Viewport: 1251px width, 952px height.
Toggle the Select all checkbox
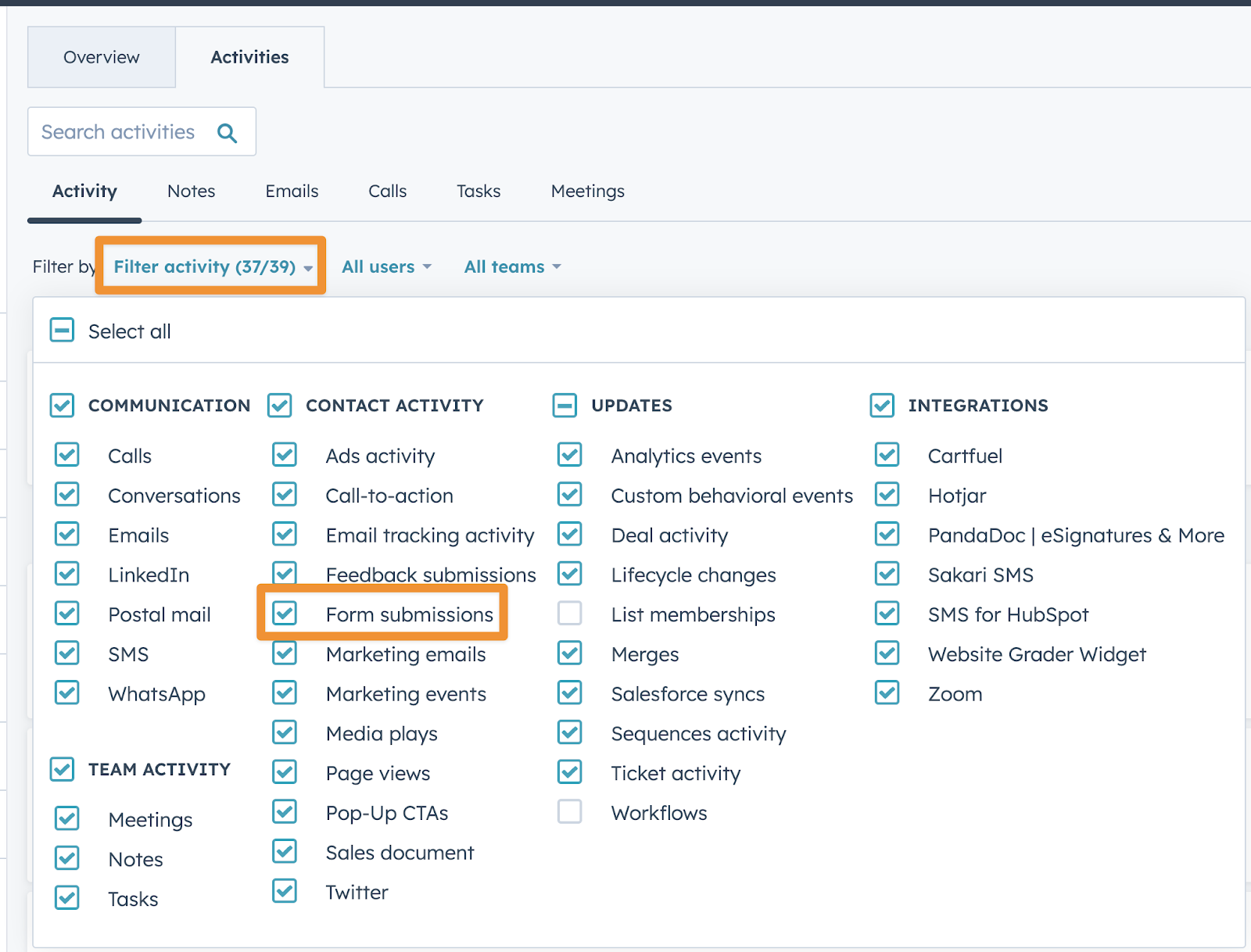[63, 331]
